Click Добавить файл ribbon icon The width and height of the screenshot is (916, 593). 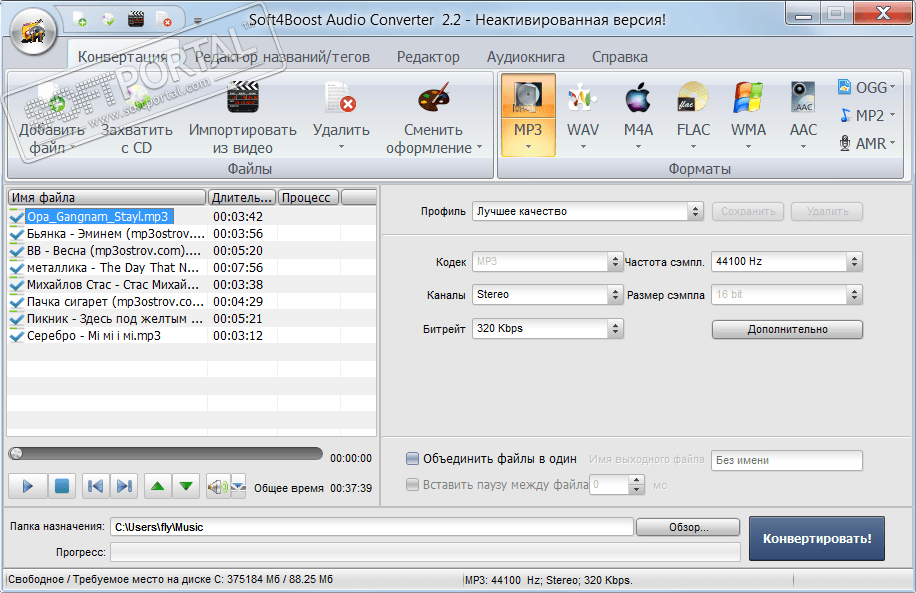[51, 99]
